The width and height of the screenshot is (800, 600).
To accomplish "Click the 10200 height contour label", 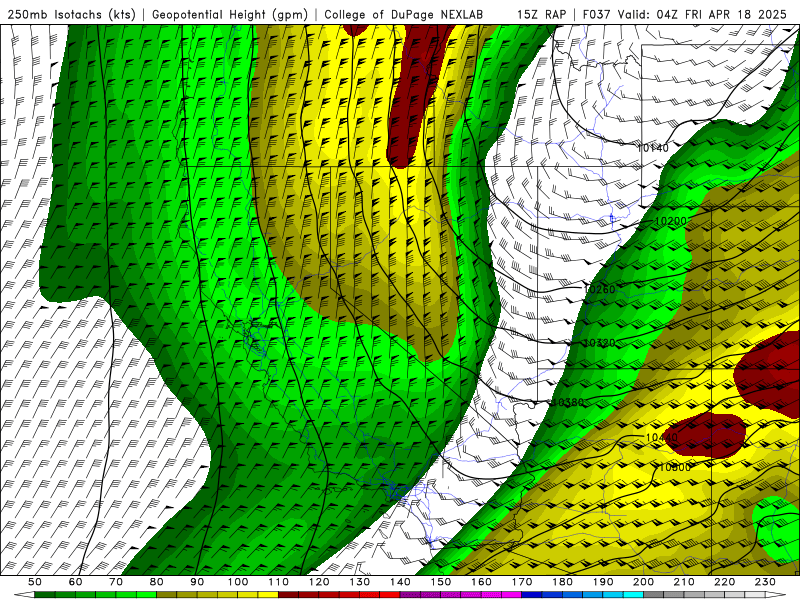I will pyautogui.click(x=670, y=221).
